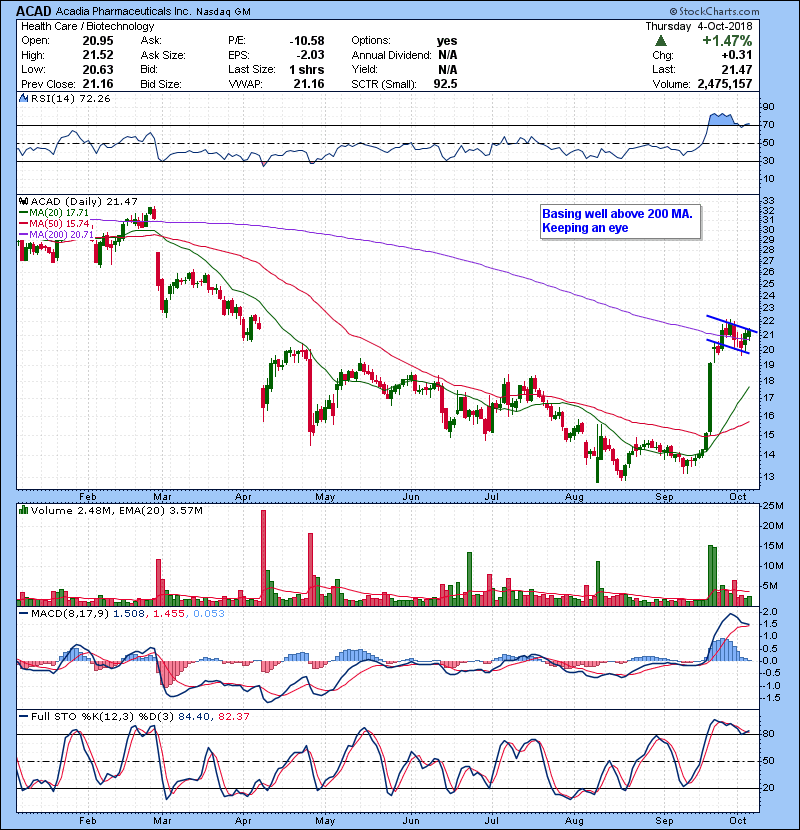The width and height of the screenshot is (800, 830).
Task: Click the Chg value +0.31
Action: [736, 55]
